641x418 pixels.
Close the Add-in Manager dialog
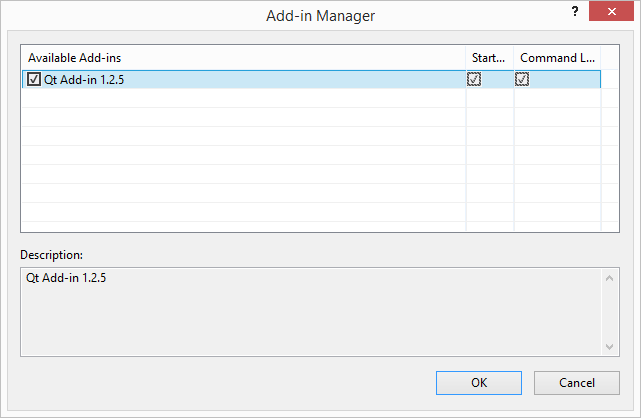click(x=611, y=11)
